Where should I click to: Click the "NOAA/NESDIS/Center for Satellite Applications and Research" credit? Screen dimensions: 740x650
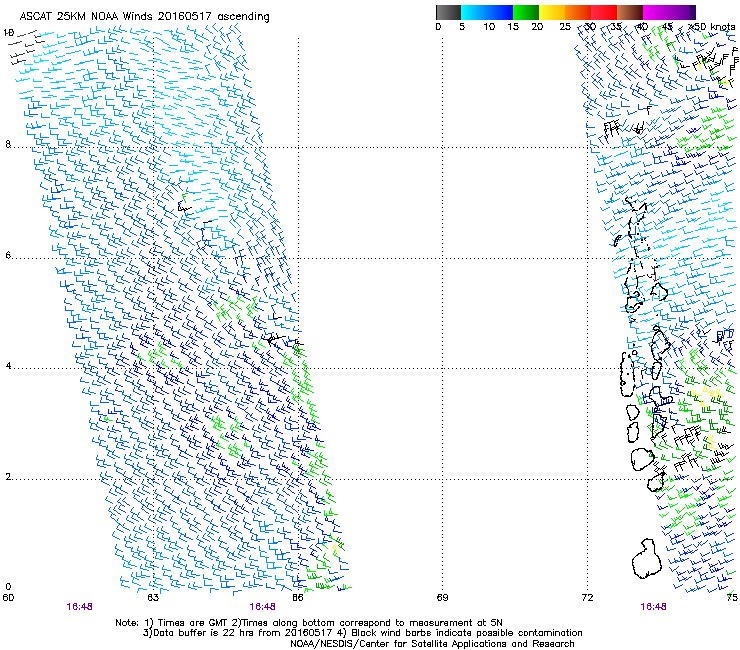[432, 644]
